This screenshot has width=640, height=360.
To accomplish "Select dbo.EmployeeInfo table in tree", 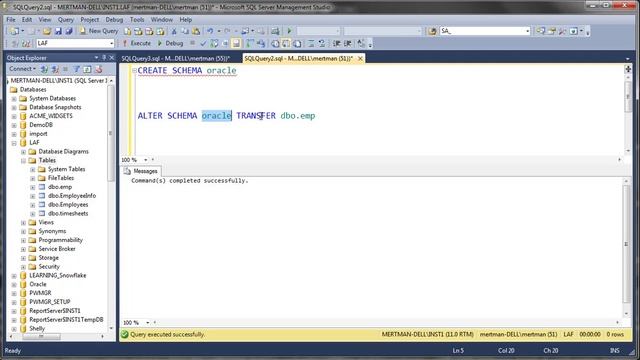I will [x=72, y=196].
